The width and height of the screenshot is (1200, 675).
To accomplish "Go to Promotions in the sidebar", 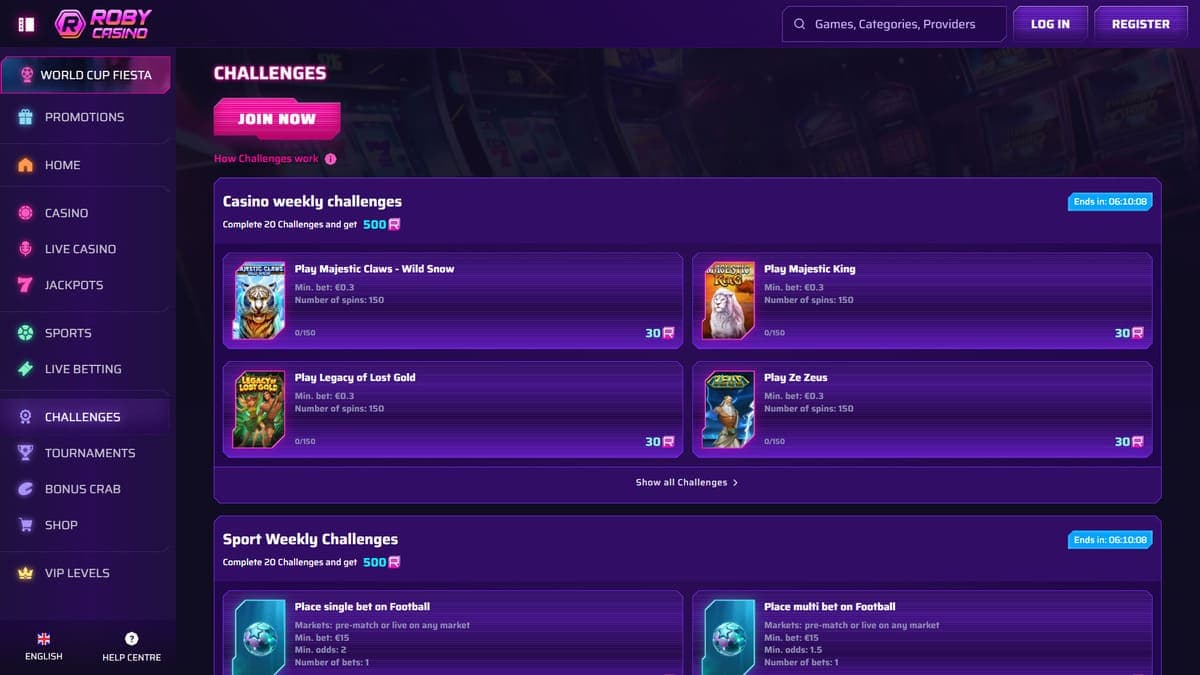I will [85, 117].
